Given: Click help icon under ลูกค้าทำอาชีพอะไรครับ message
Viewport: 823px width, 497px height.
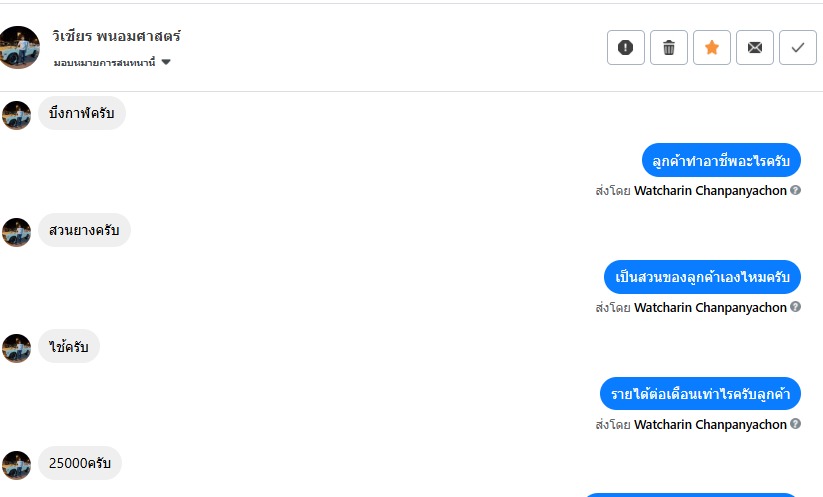Looking at the screenshot, I should point(796,190).
